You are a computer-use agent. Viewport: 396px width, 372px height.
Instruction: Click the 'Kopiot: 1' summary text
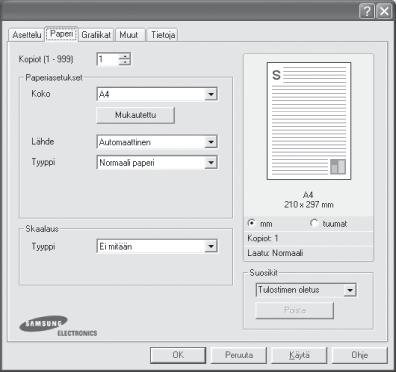pyautogui.click(x=263, y=238)
